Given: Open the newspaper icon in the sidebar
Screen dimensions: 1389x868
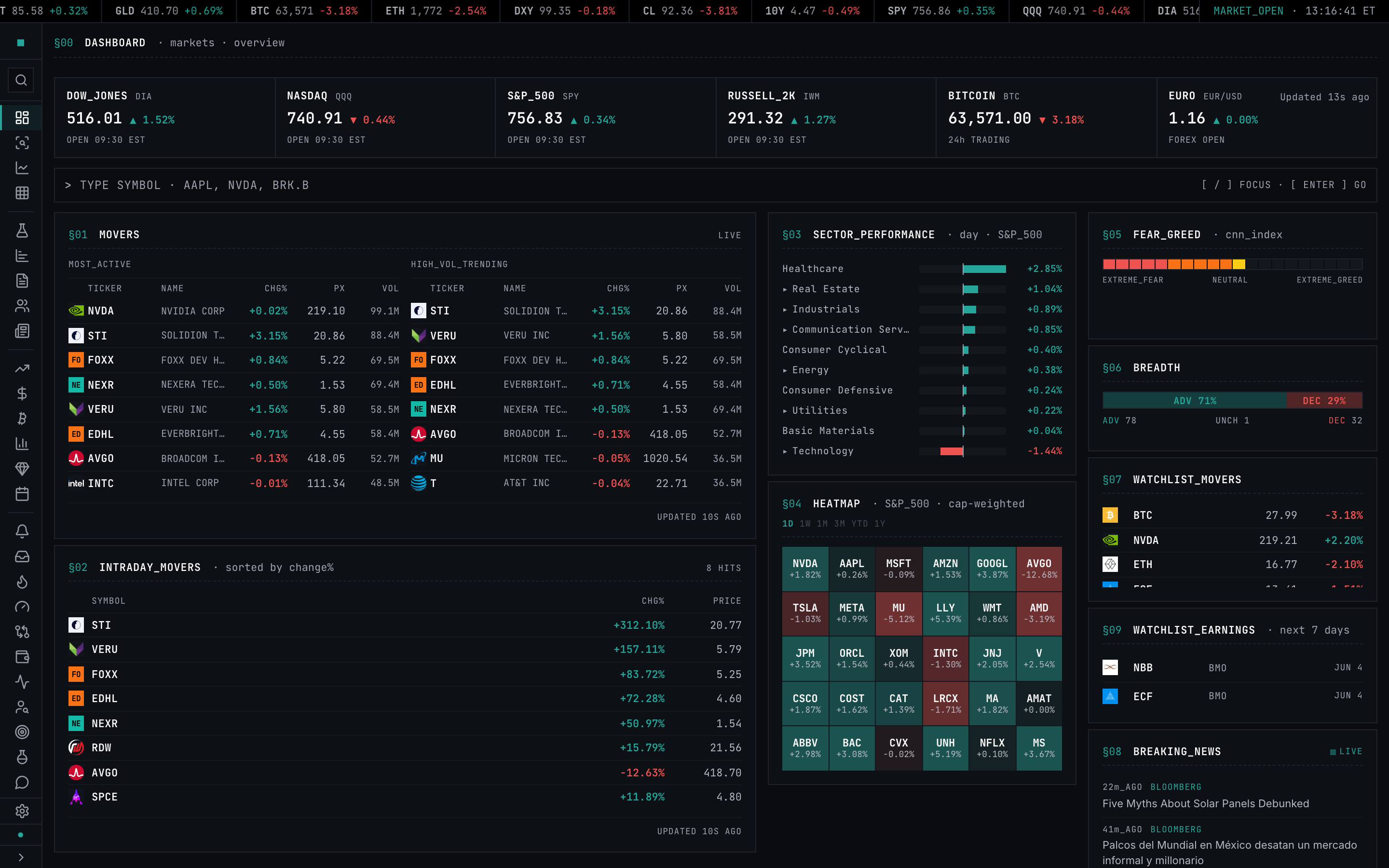Looking at the screenshot, I should pyautogui.click(x=22, y=331).
